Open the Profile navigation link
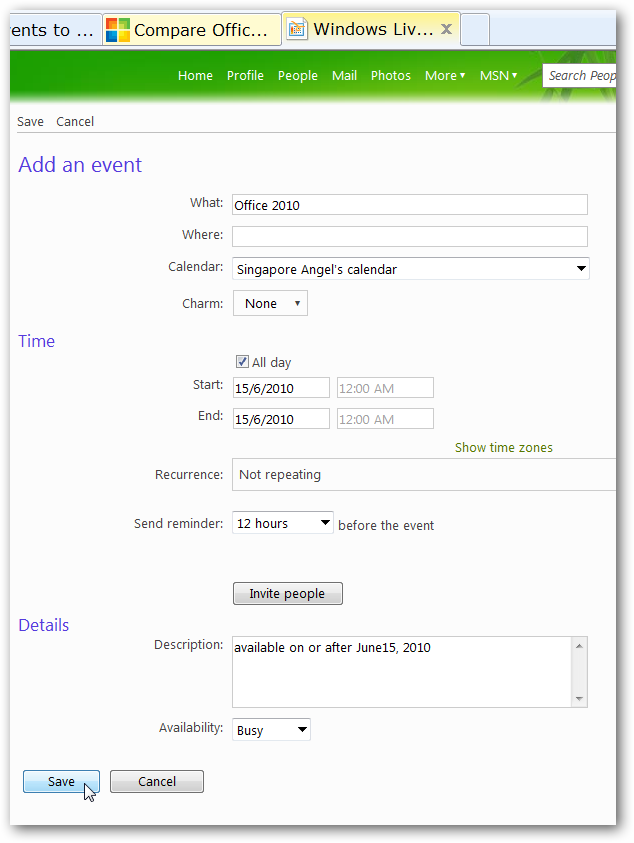This screenshot has height=843, width=634. (x=245, y=76)
